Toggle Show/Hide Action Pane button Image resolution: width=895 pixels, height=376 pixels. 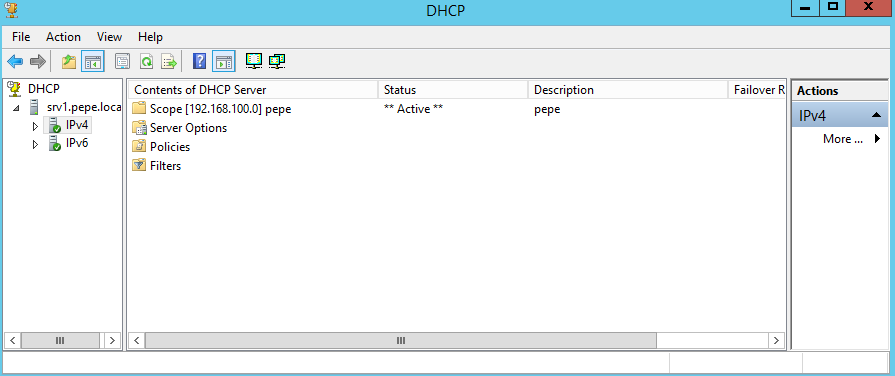coord(223,61)
